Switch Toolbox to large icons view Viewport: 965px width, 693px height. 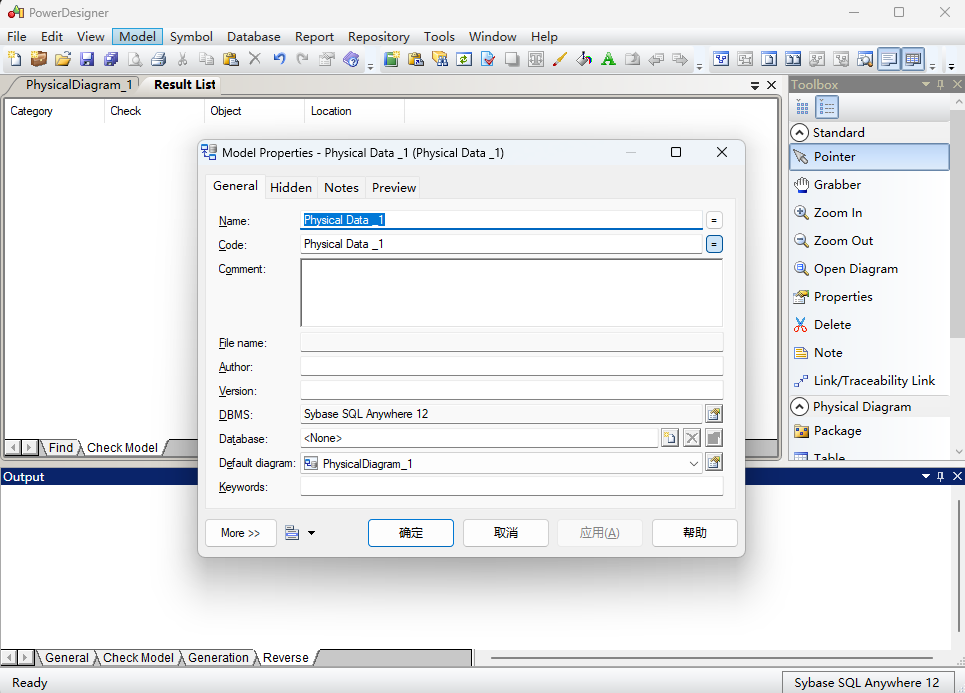(x=802, y=107)
